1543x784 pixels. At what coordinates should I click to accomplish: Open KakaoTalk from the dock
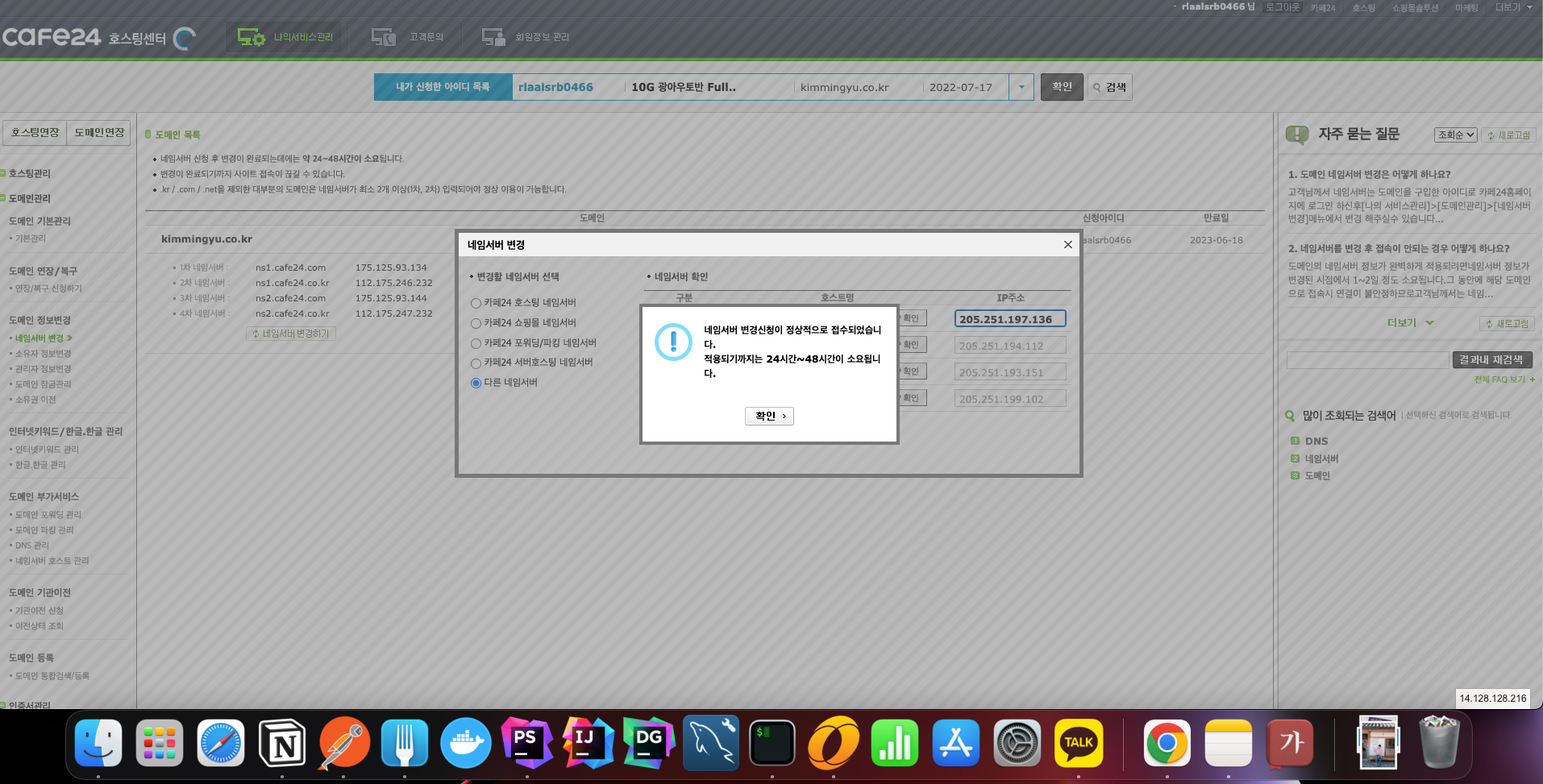point(1079,743)
